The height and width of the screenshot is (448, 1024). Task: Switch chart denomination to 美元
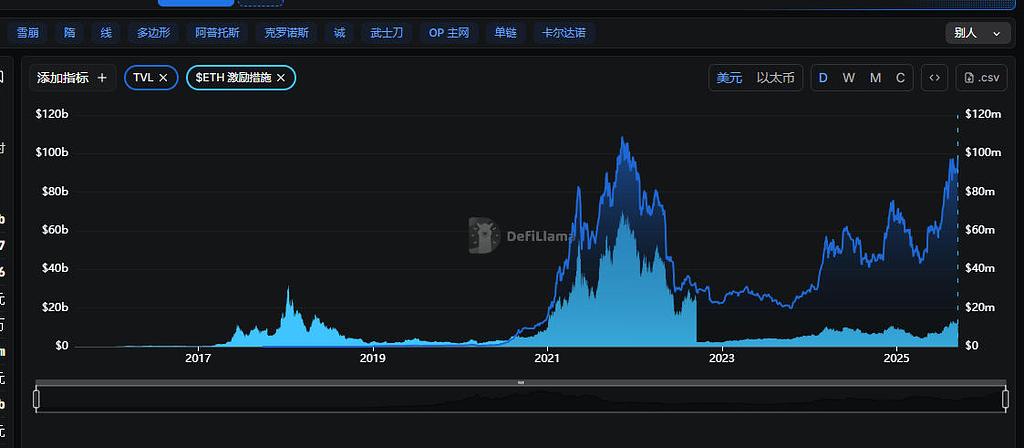729,77
